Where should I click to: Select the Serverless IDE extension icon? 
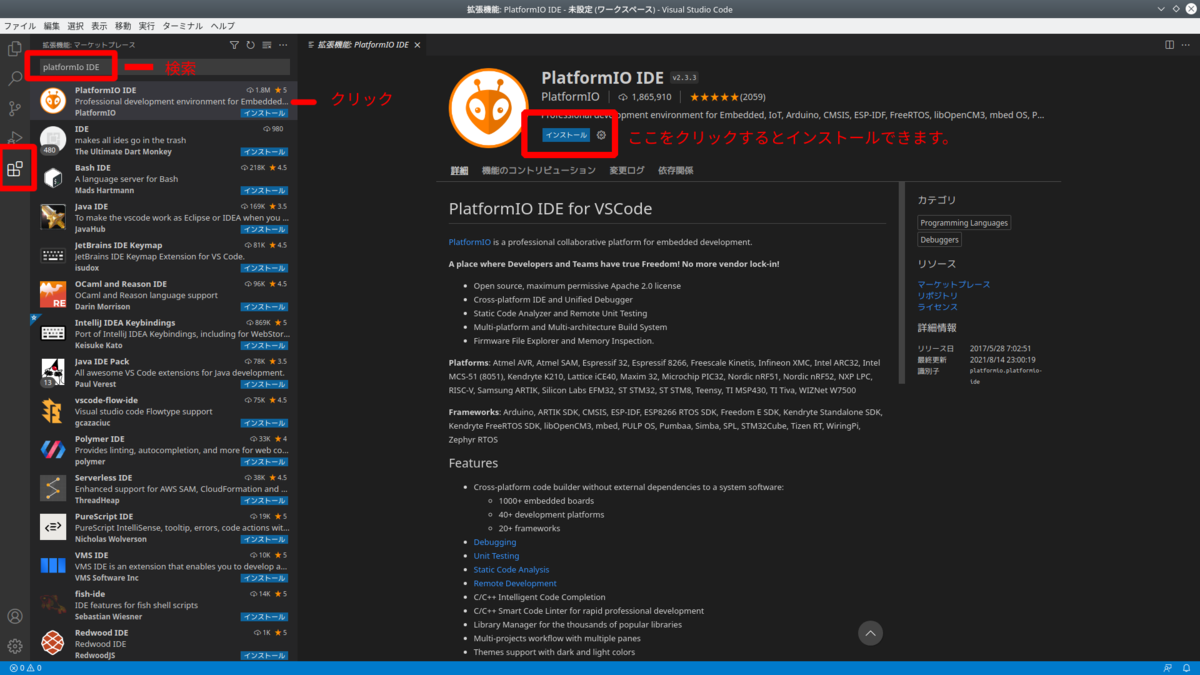(x=53, y=488)
